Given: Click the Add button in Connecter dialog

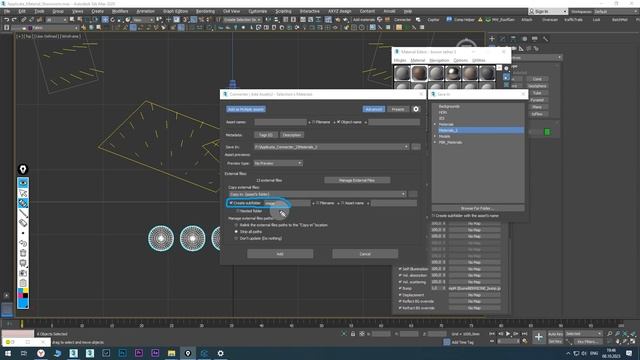Looking at the screenshot, I should [280, 254].
